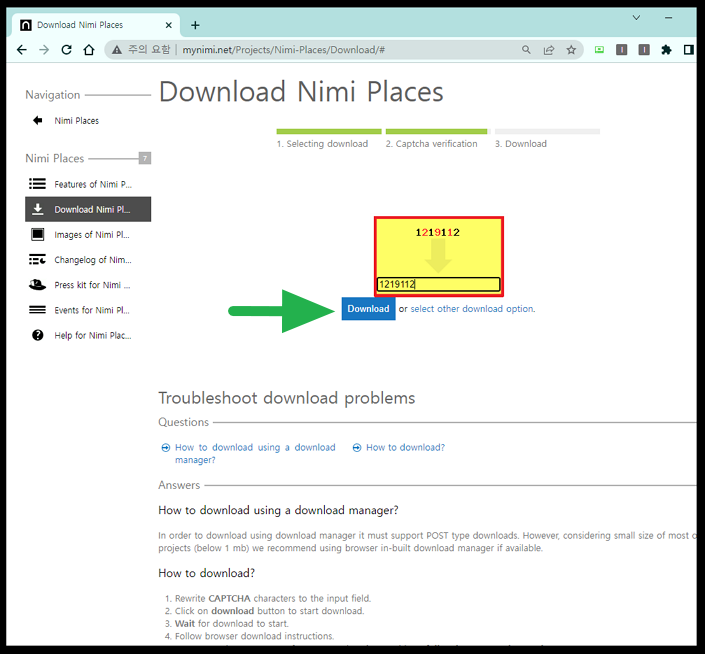Click the Press kit hat icon

[37, 285]
